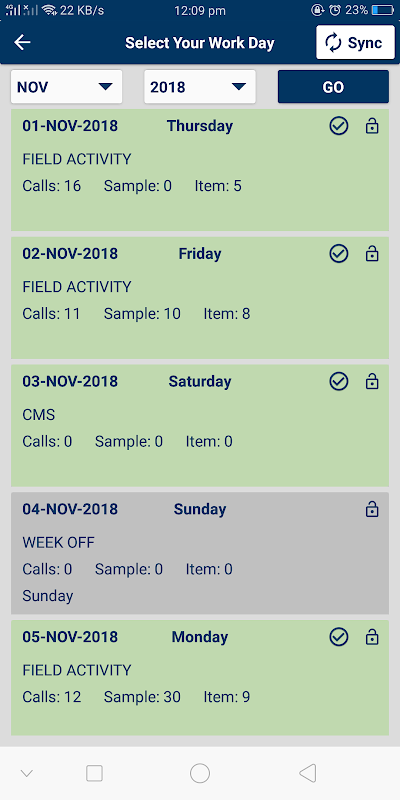Screen dimensions: 400x800
Task: Tap the lock icon on 01-NOV-2018
Action: (x=372, y=126)
